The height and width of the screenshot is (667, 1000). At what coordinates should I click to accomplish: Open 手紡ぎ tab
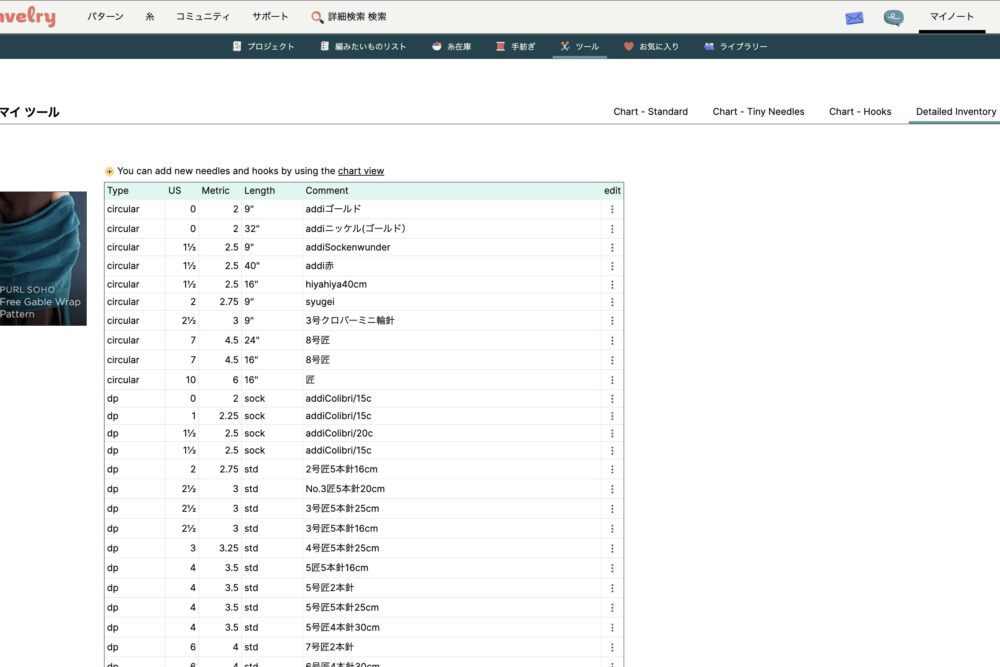[x=515, y=47]
